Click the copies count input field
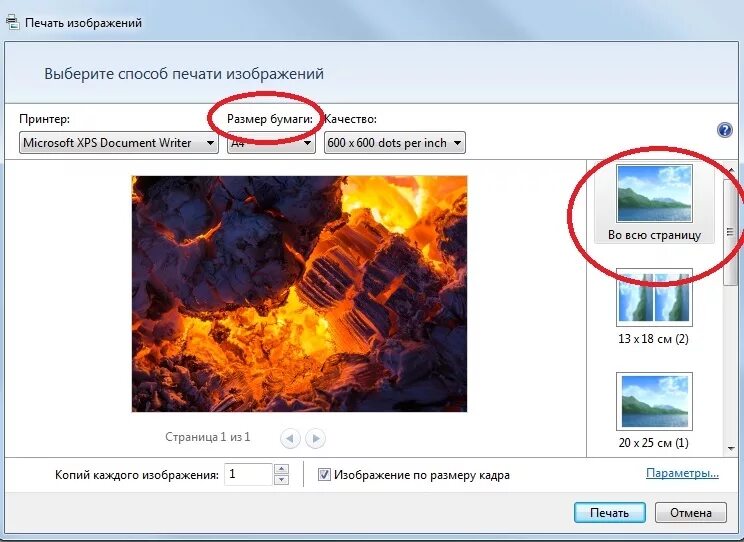Image resolution: width=744 pixels, height=542 pixels. pyautogui.click(x=249, y=474)
